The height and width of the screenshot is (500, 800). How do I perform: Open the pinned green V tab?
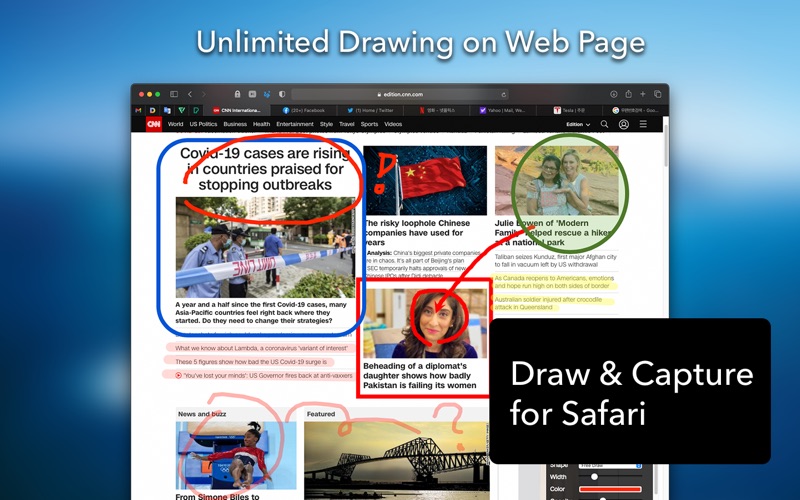182,110
